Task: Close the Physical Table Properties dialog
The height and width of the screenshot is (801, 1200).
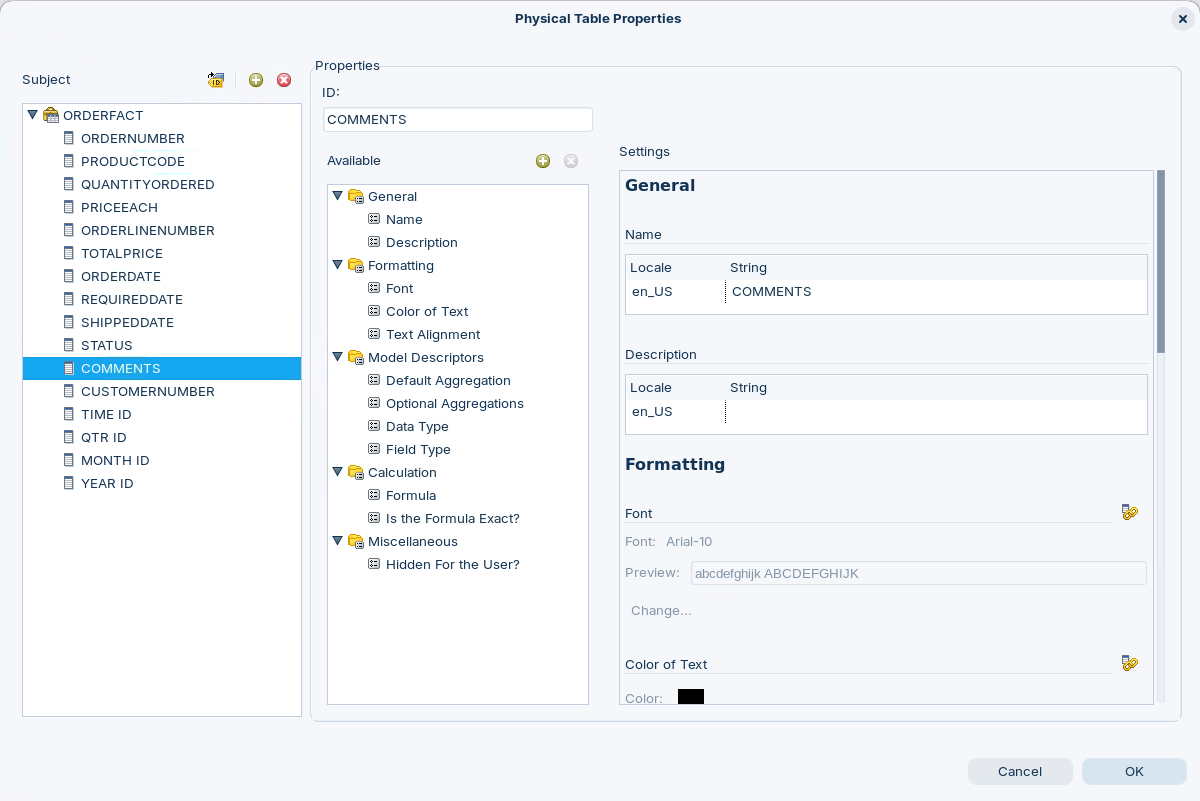Action: pyautogui.click(x=1183, y=19)
